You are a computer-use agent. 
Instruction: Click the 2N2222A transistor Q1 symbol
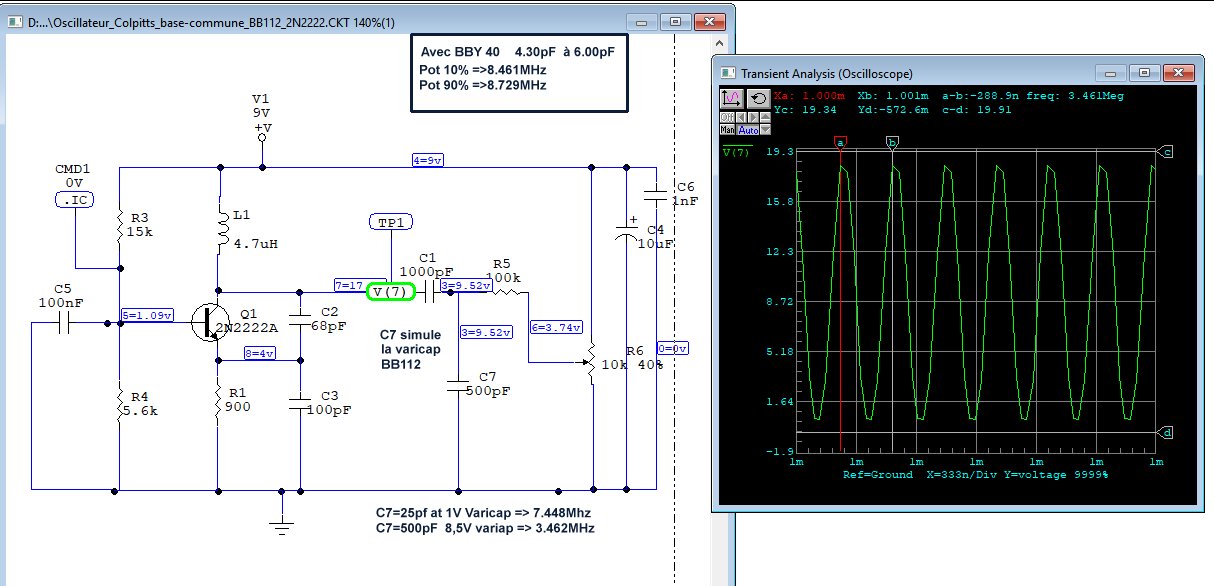[211, 323]
